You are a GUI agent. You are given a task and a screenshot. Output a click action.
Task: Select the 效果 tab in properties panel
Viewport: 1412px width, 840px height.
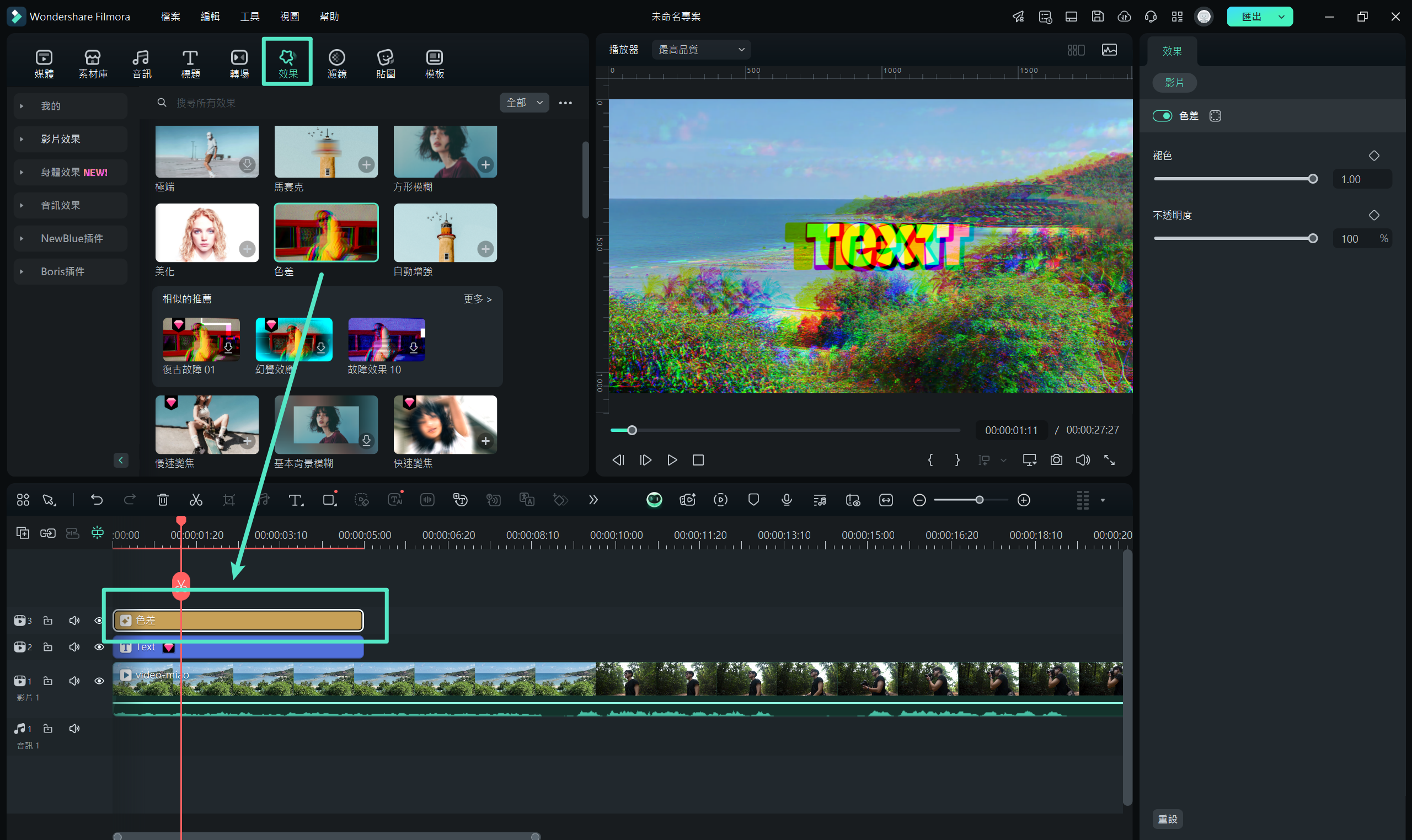[1172, 51]
